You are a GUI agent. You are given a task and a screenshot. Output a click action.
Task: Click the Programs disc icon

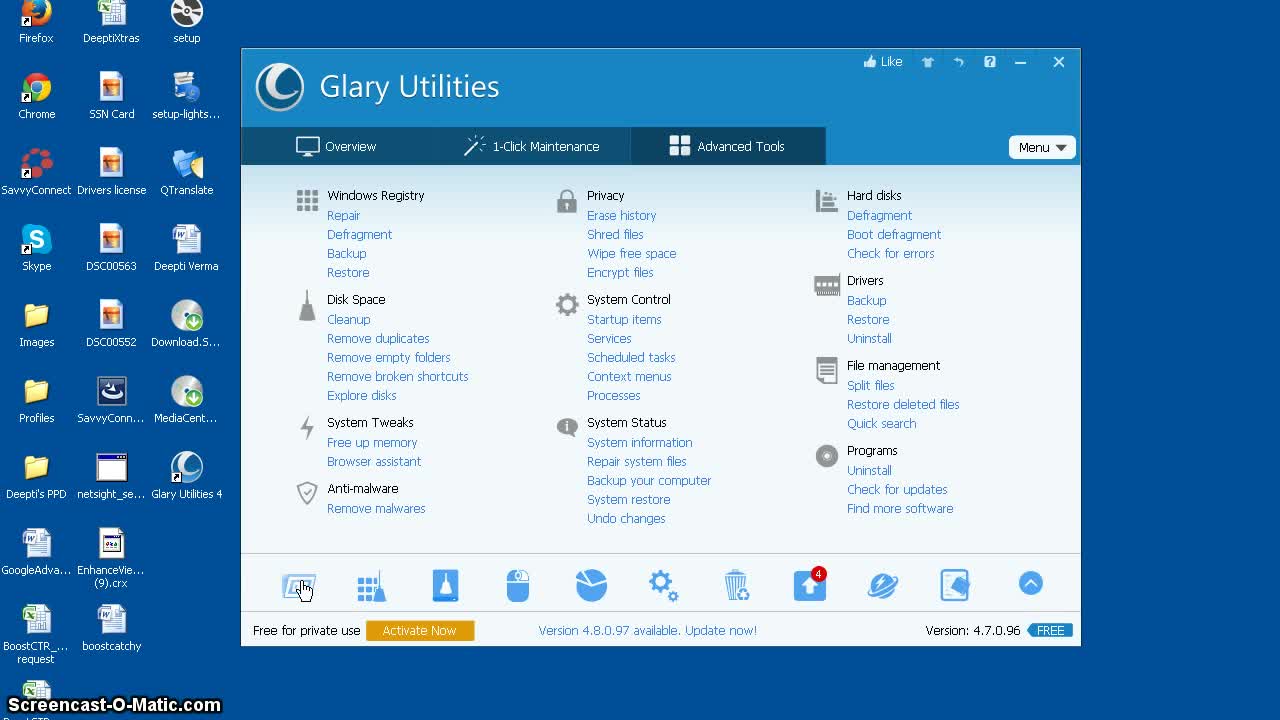click(x=827, y=456)
